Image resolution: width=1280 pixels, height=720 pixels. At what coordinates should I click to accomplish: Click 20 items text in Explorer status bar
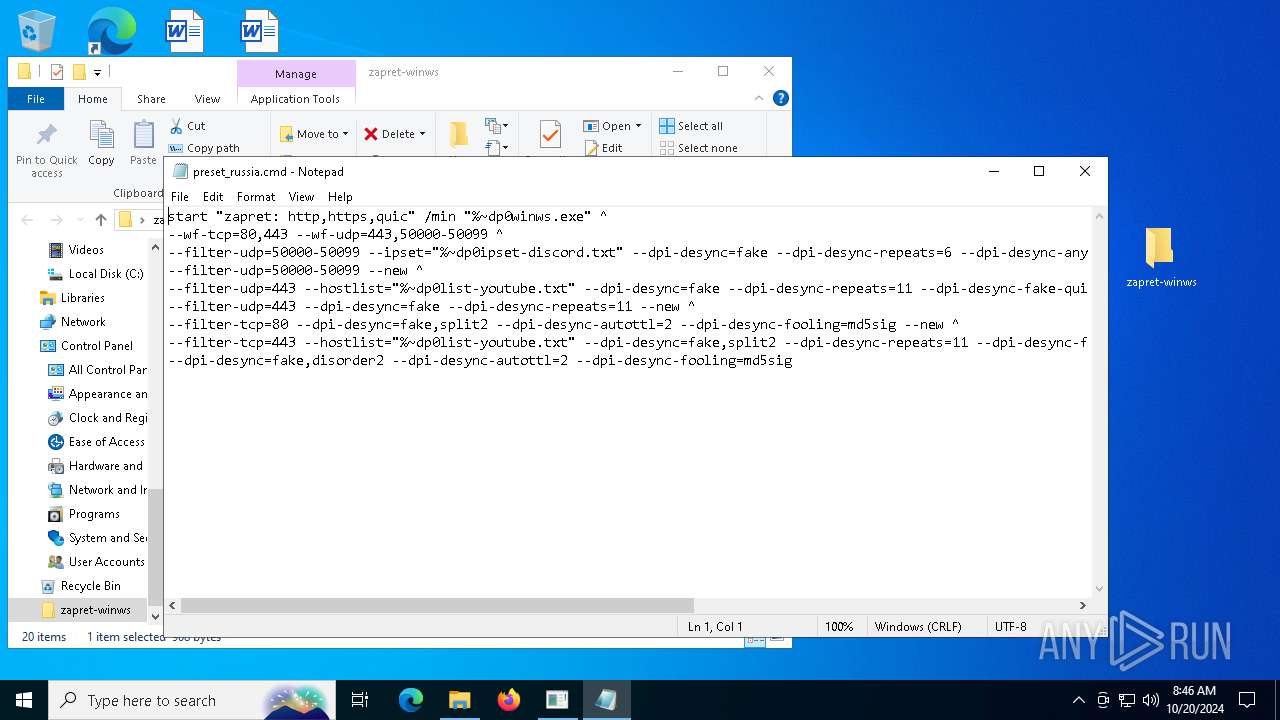tap(44, 637)
